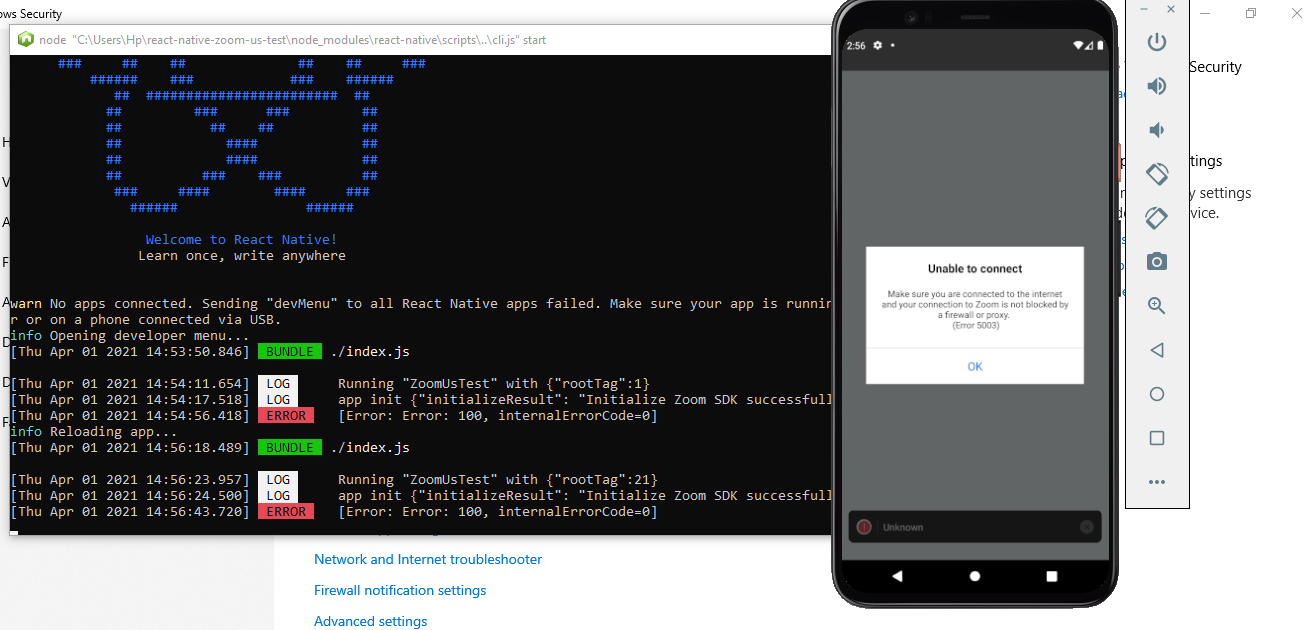Click the "info Reloading app..." line
This screenshot has height=630, width=1310.
coord(94,432)
